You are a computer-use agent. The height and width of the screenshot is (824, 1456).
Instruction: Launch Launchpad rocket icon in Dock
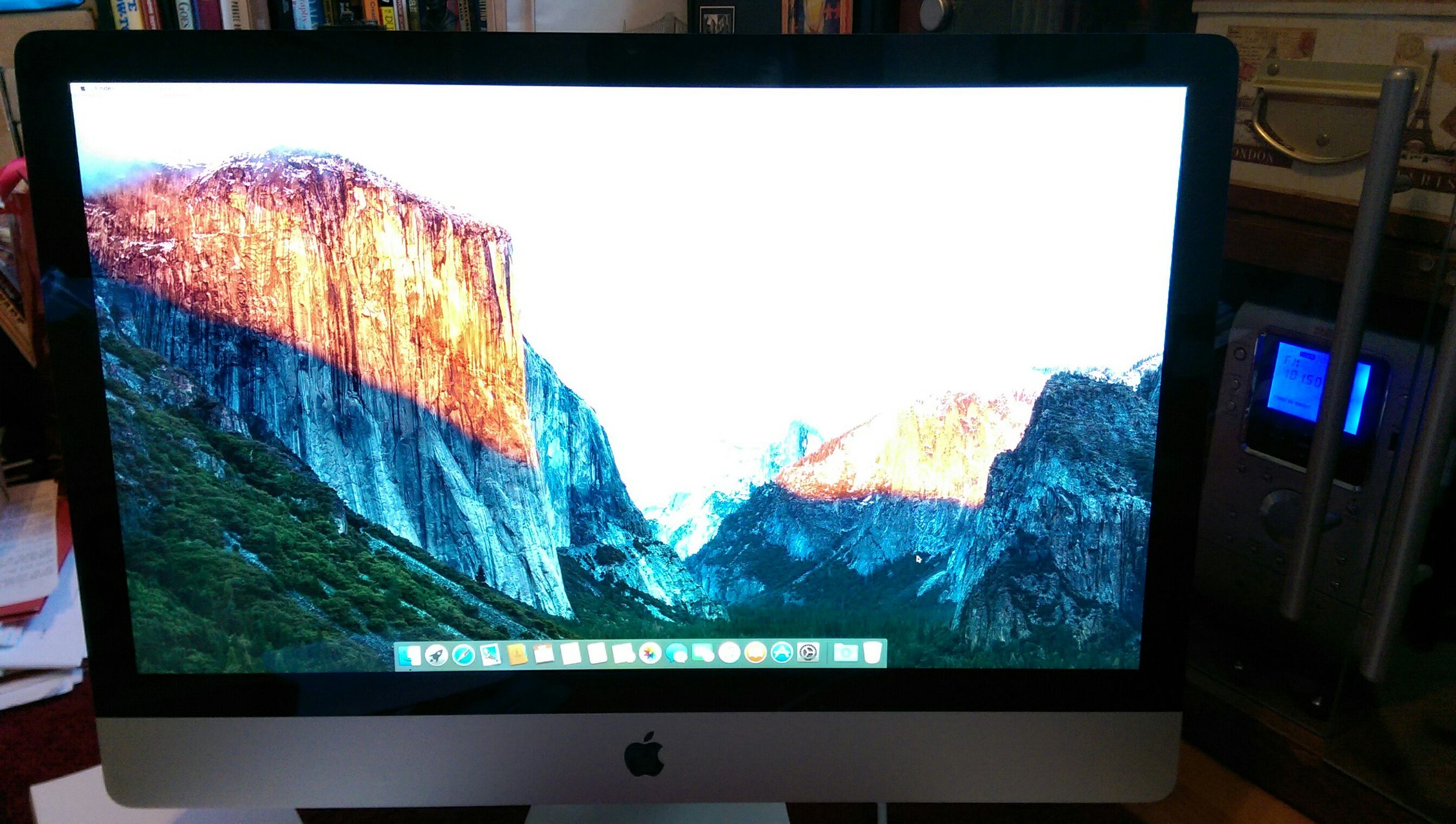[436, 656]
